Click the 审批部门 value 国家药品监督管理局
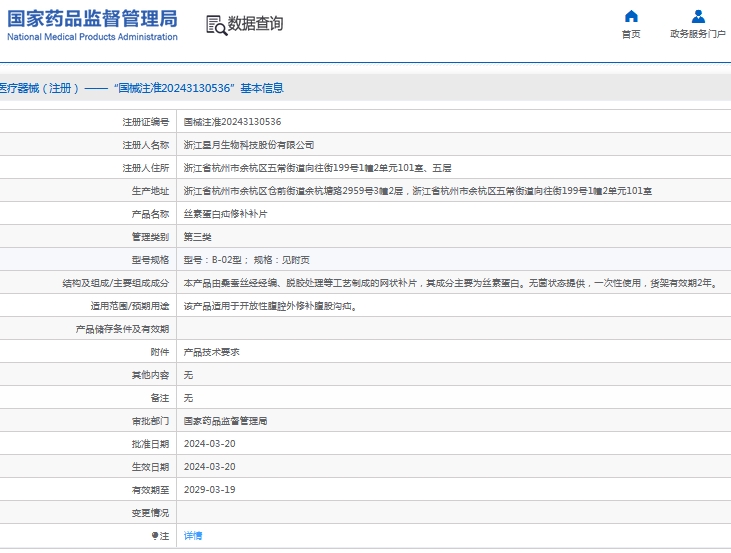Screen dimensions: 731x553 click(x=226, y=421)
